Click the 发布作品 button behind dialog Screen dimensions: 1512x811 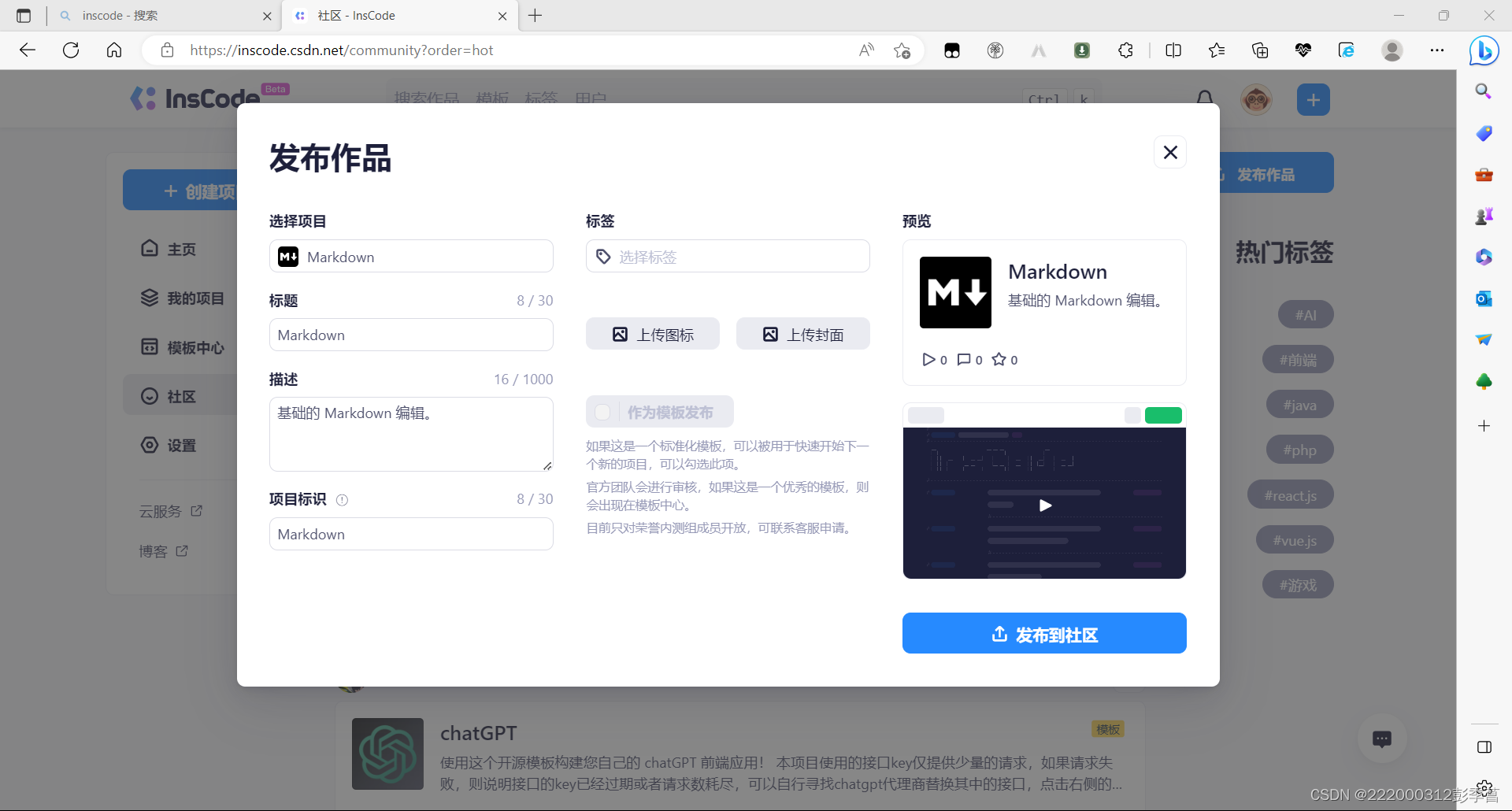pyautogui.click(x=1276, y=173)
